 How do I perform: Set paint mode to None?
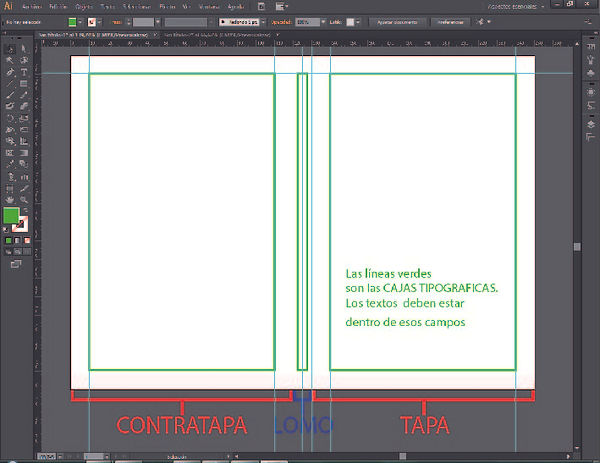(x=27, y=240)
